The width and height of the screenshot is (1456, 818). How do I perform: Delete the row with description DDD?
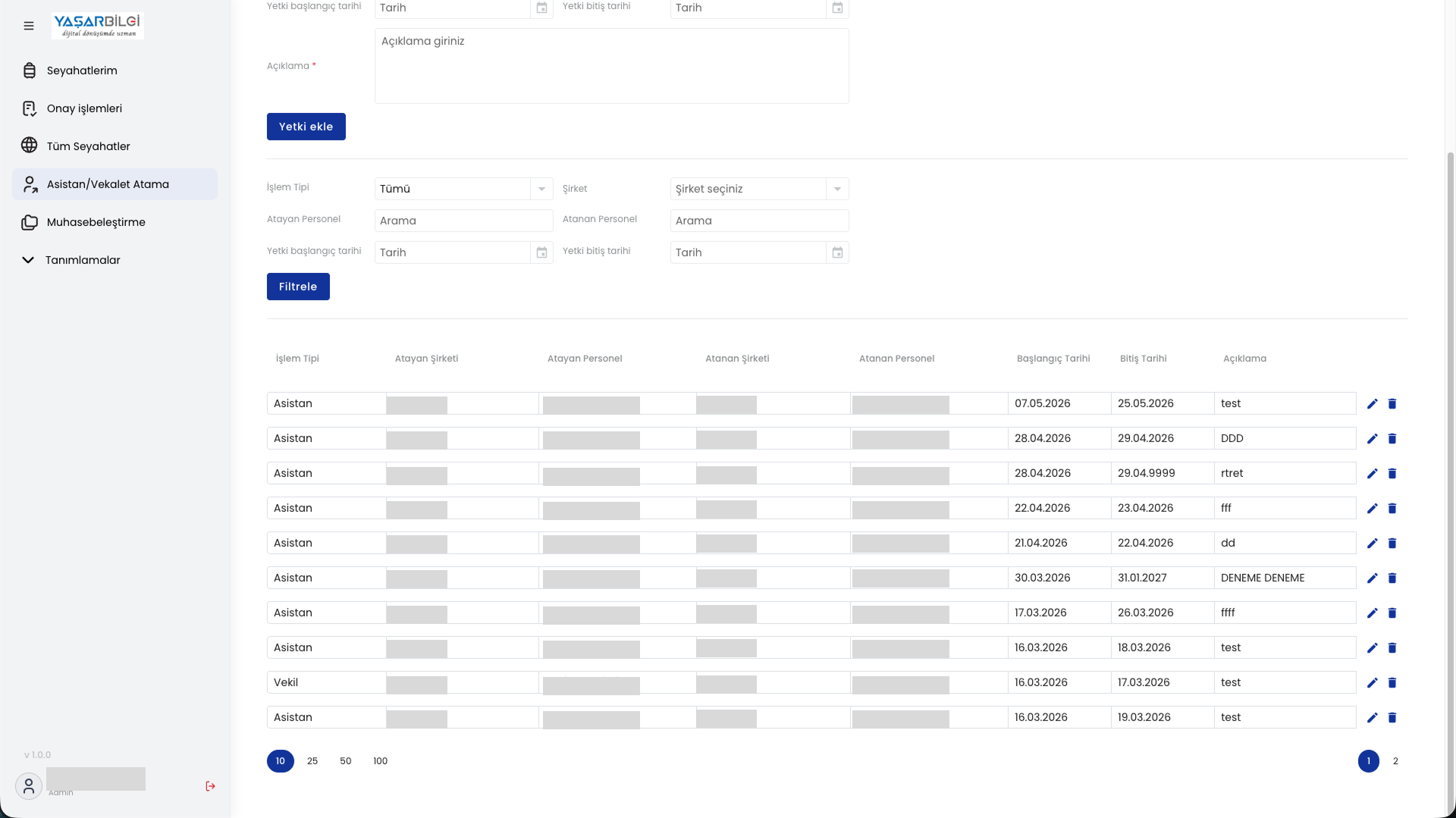1392,439
